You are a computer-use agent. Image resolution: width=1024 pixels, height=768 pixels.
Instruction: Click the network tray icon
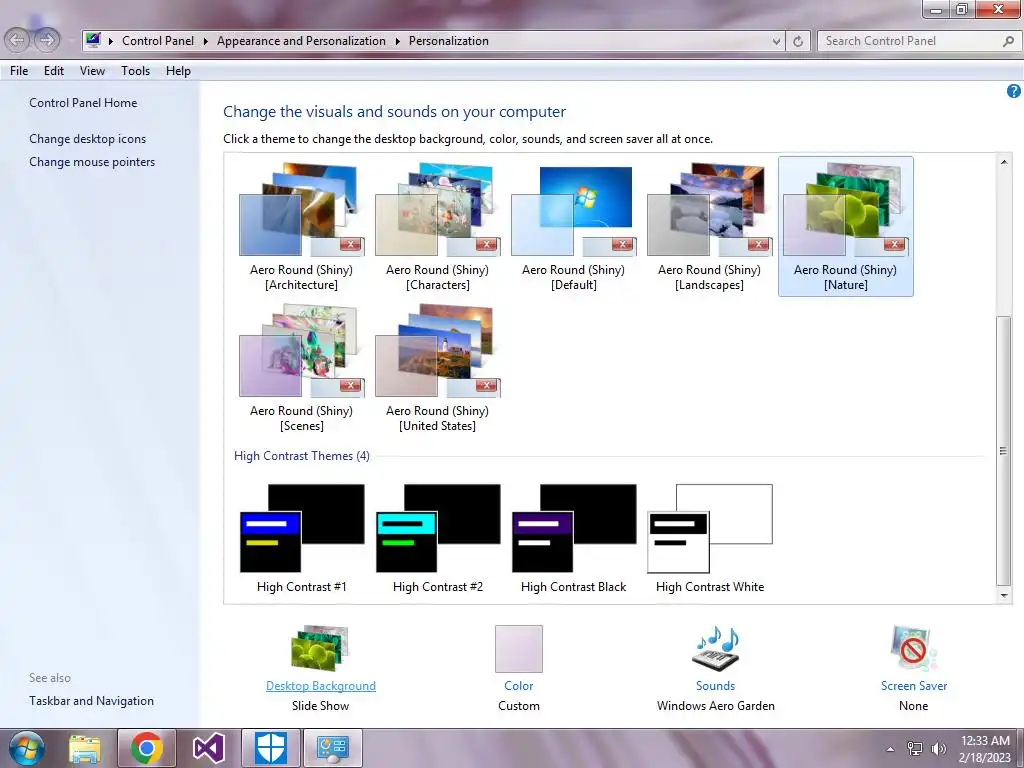click(915, 749)
